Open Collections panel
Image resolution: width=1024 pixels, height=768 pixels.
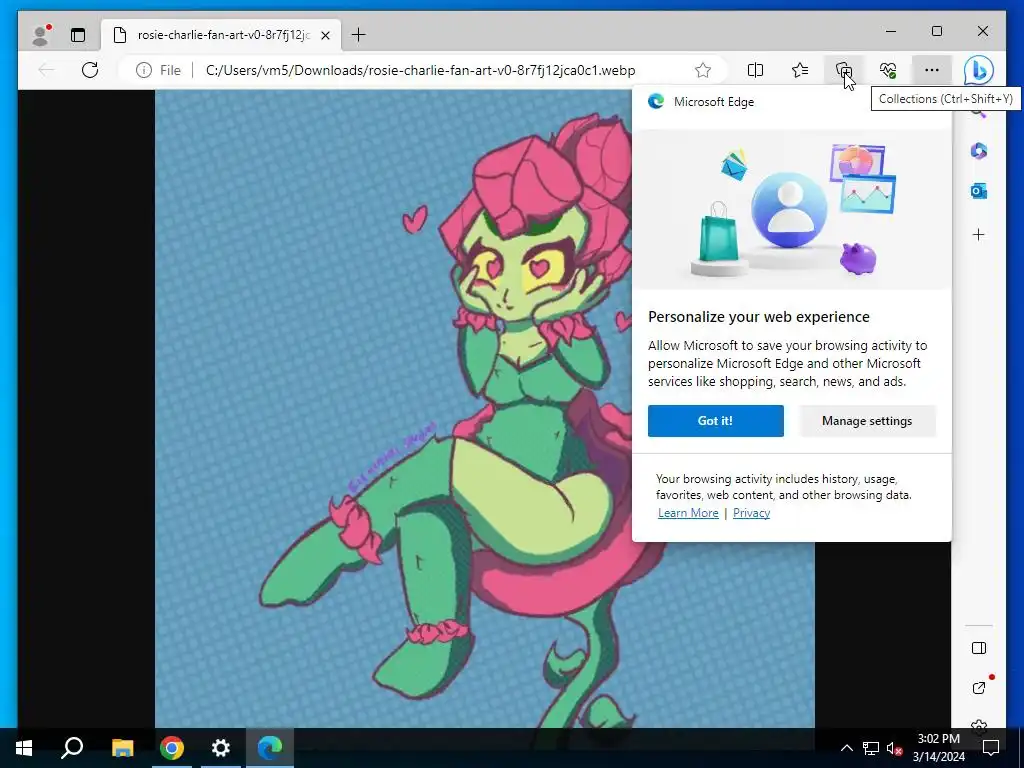844,70
